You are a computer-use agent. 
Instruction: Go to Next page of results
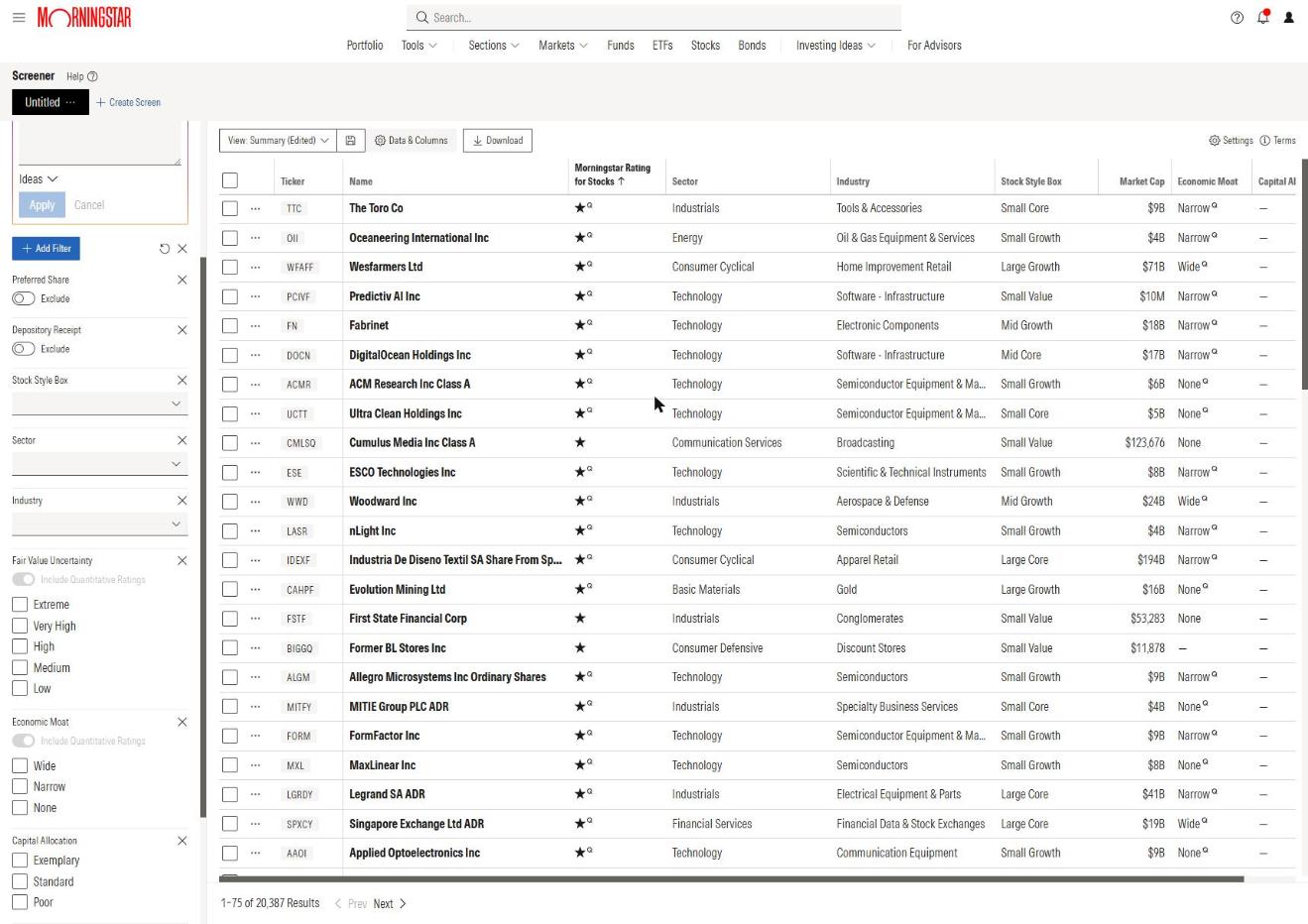(x=390, y=904)
